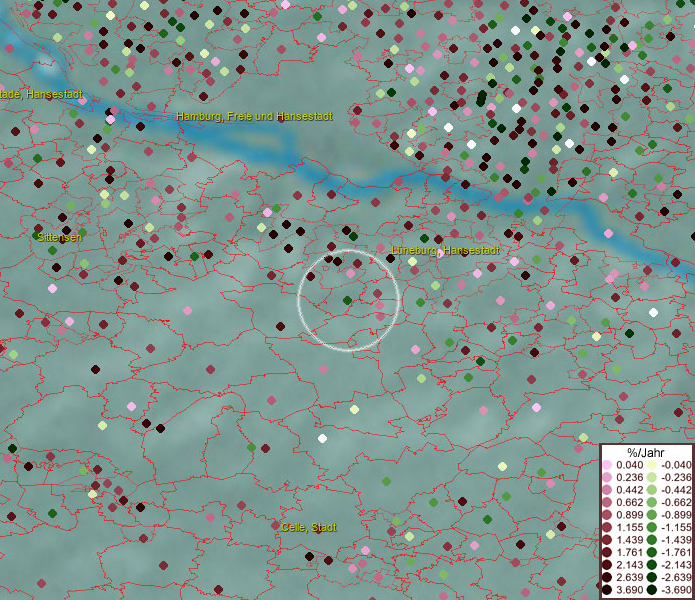Select the 1.439 legend color swatch

[607, 540]
